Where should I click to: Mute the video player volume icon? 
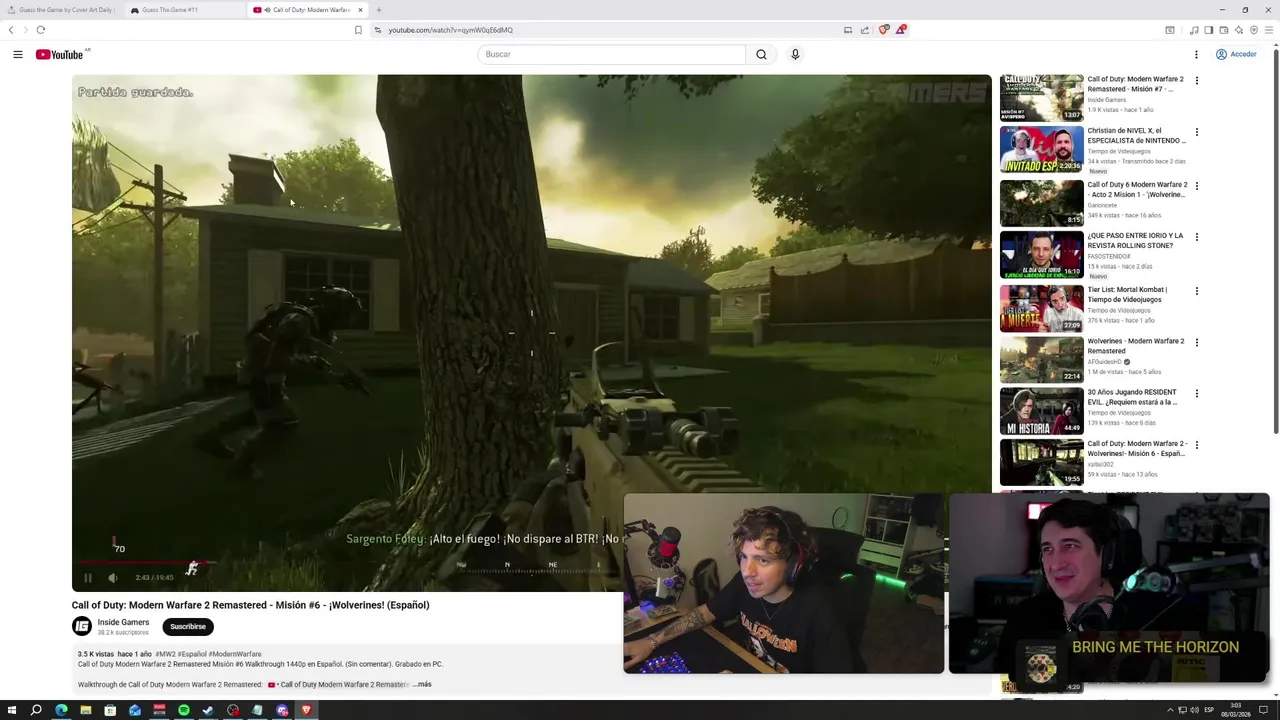click(113, 577)
